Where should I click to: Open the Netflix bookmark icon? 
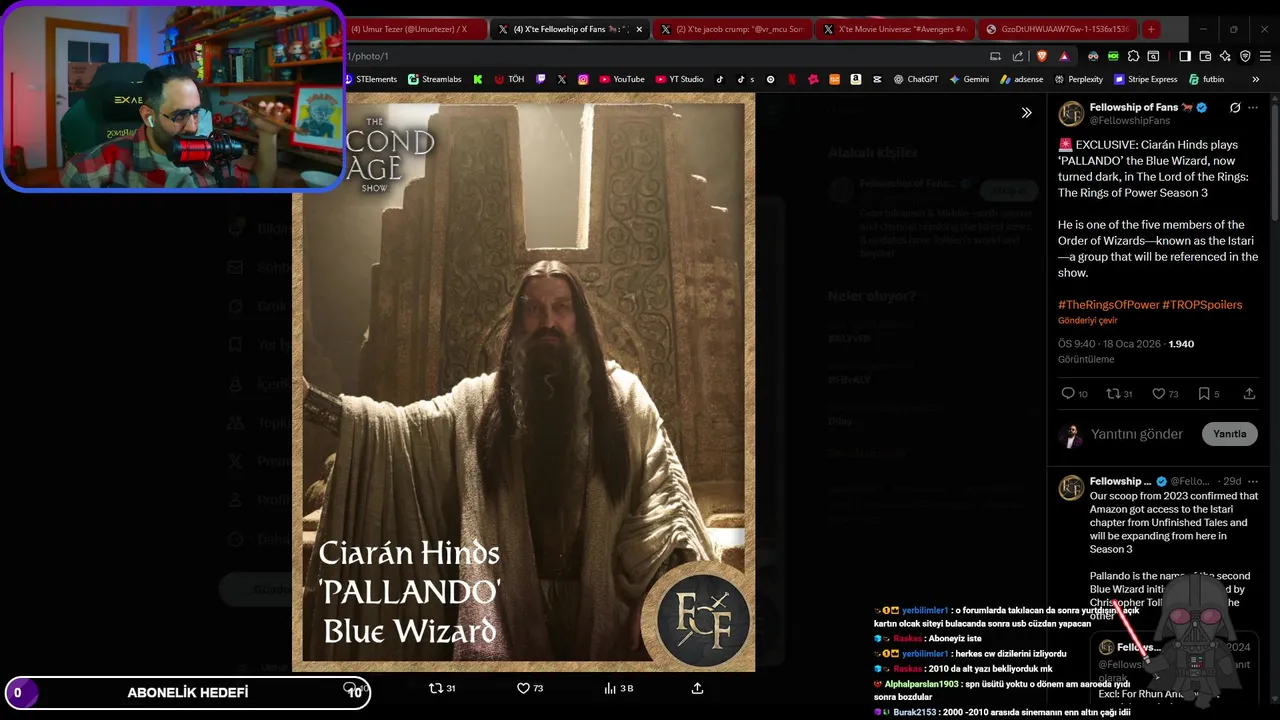[792, 79]
